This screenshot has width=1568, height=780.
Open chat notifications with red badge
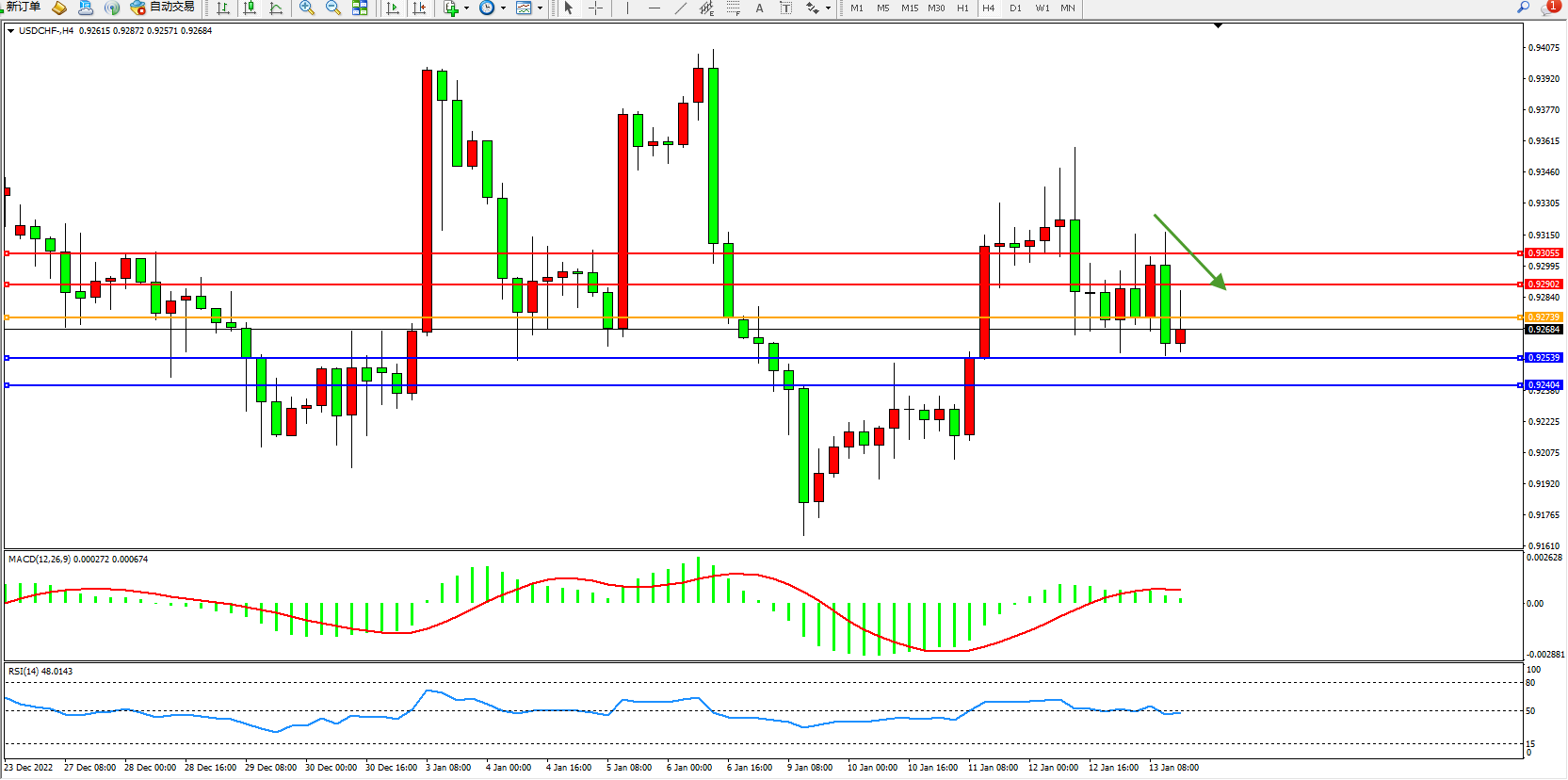coord(1549,8)
